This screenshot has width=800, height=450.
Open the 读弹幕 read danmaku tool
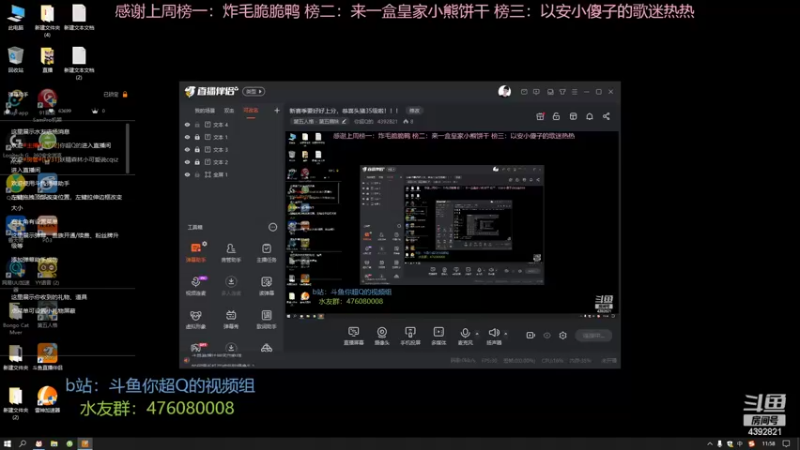266,286
